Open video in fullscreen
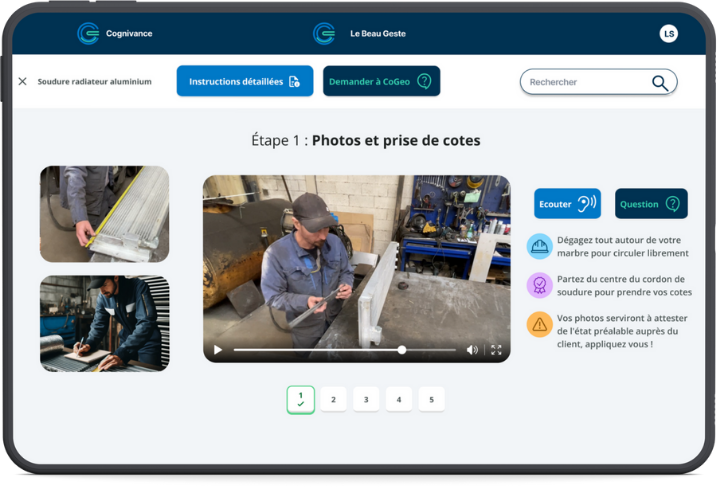The image size is (717, 490). [x=496, y=350]
